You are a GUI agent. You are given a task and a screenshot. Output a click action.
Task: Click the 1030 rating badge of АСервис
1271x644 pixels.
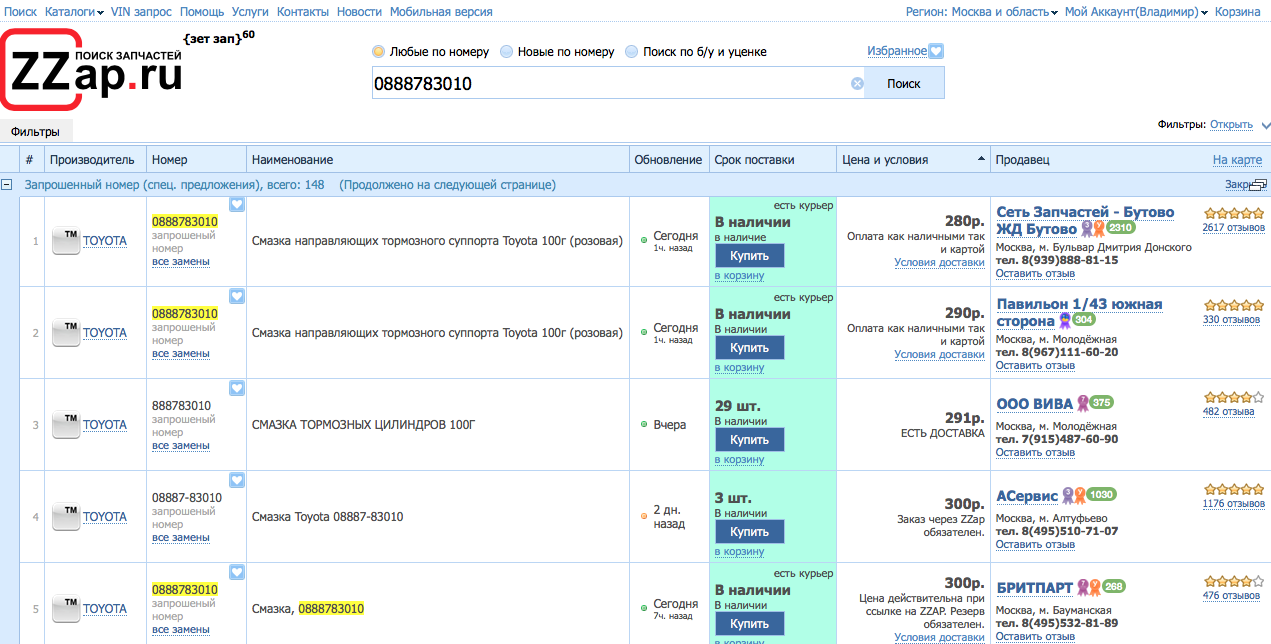pos(1101,495)
